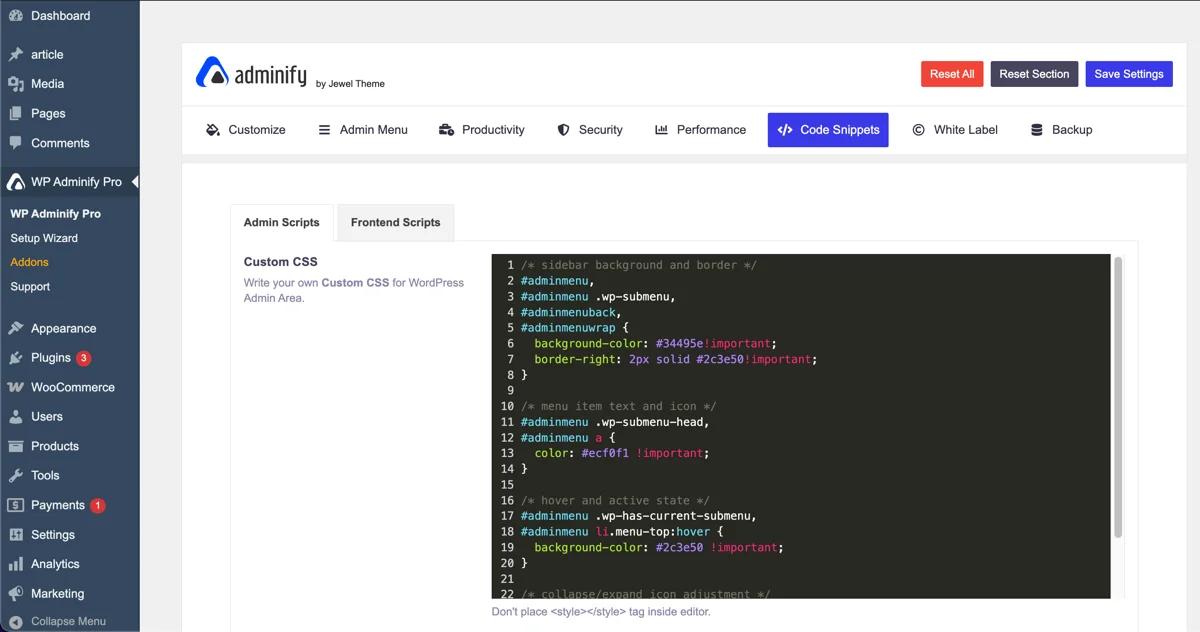The height and width of the screenshot is (632, 1200).
Task: Click the Backup database icon
Action: click(1037, 130)
